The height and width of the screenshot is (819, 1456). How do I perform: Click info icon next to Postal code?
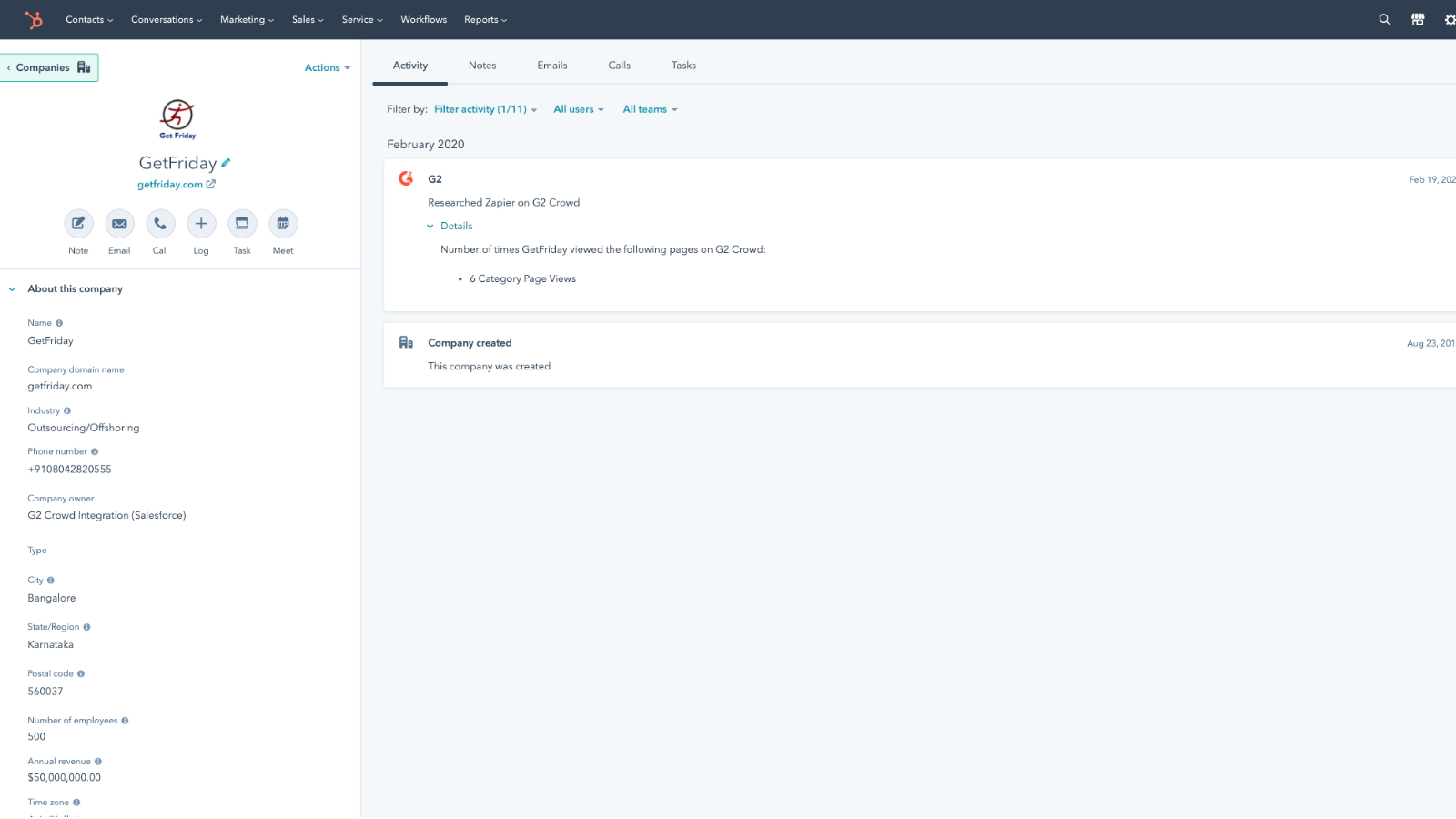81,674
